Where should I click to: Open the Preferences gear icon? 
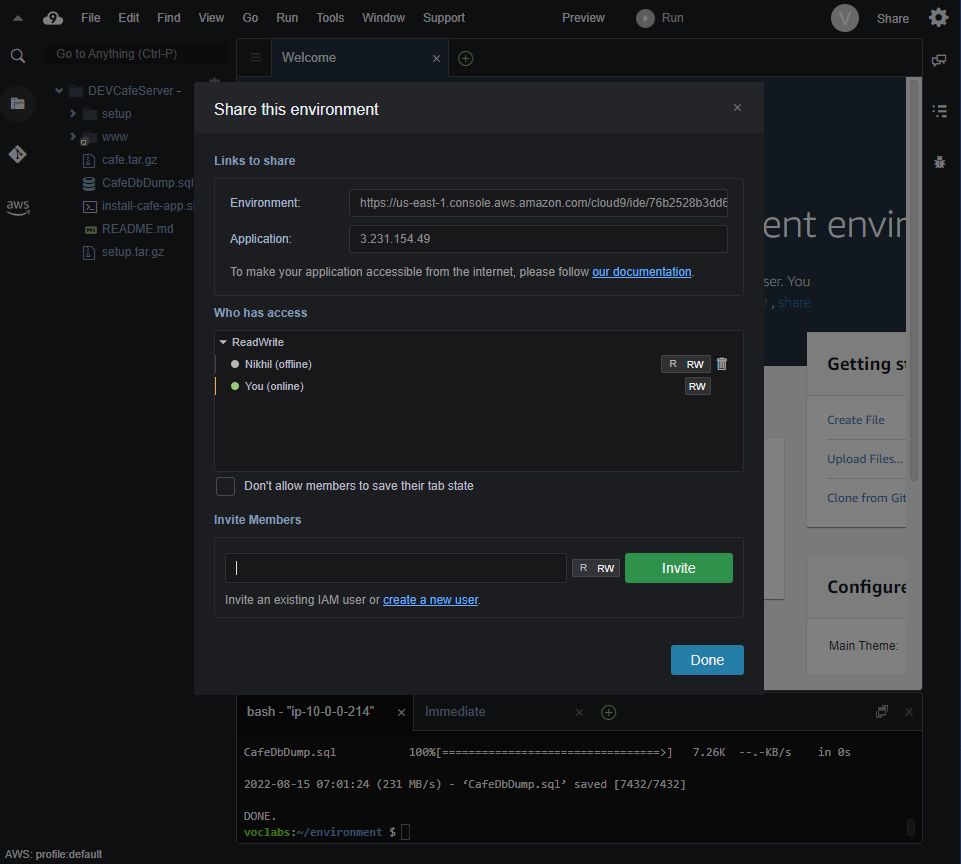[x=938, y=17]
